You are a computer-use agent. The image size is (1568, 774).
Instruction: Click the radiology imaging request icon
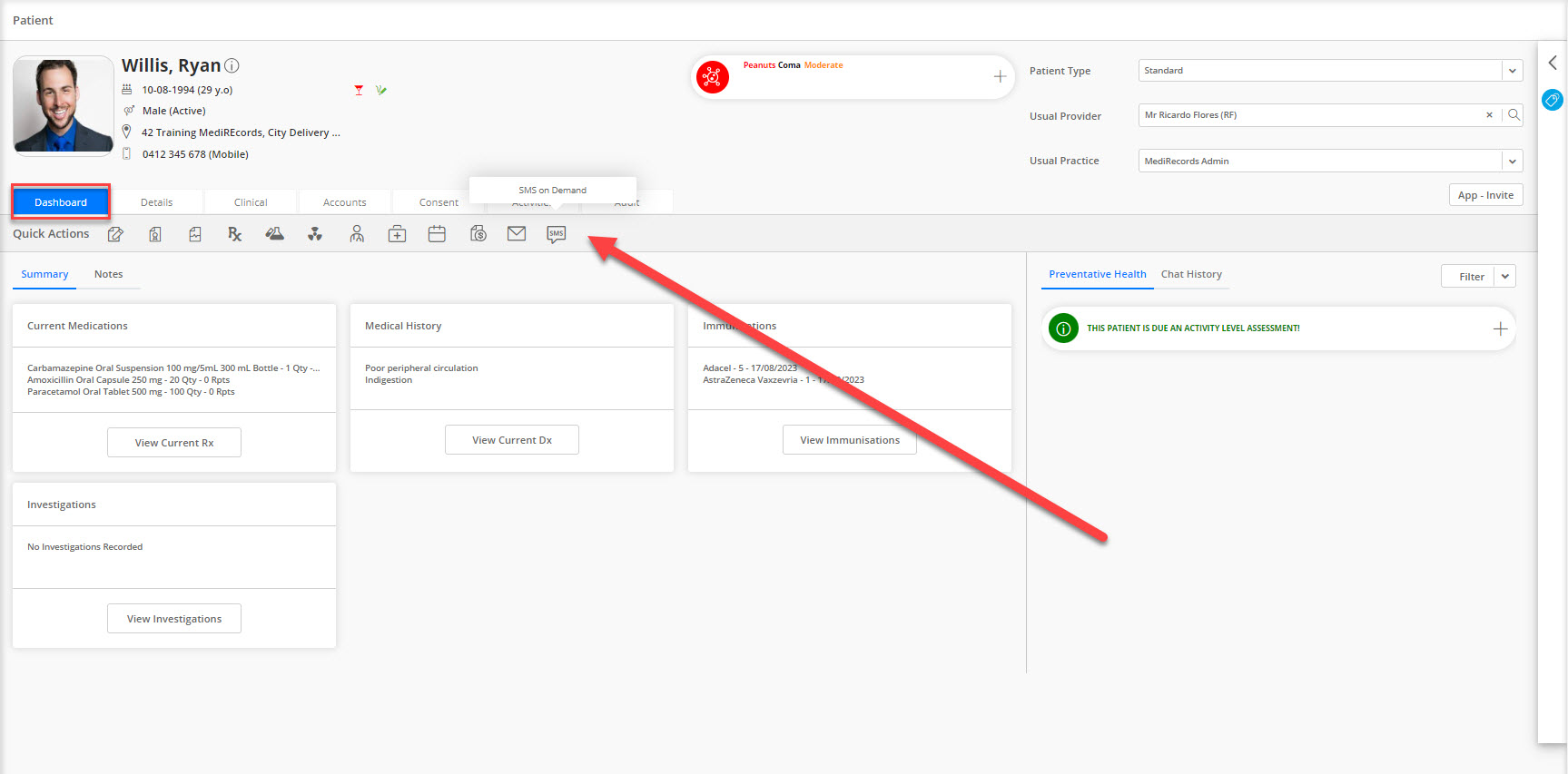(x=315, y=234)
